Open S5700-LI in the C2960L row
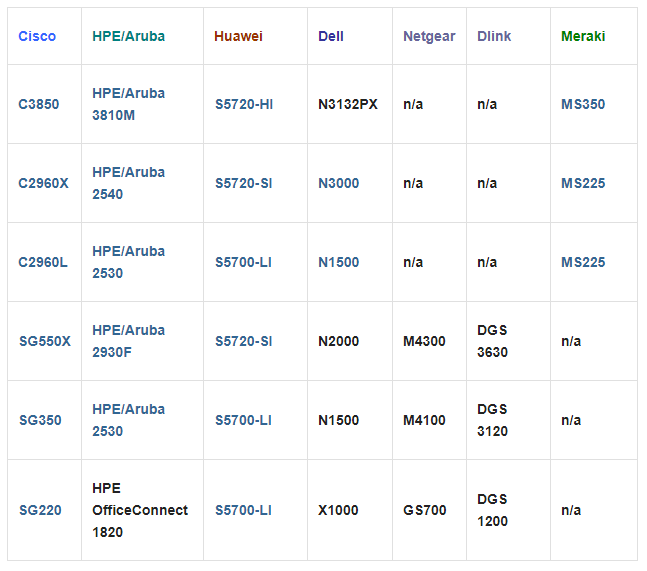The width and height of the screenshot is (647, 571). point(243,262)
